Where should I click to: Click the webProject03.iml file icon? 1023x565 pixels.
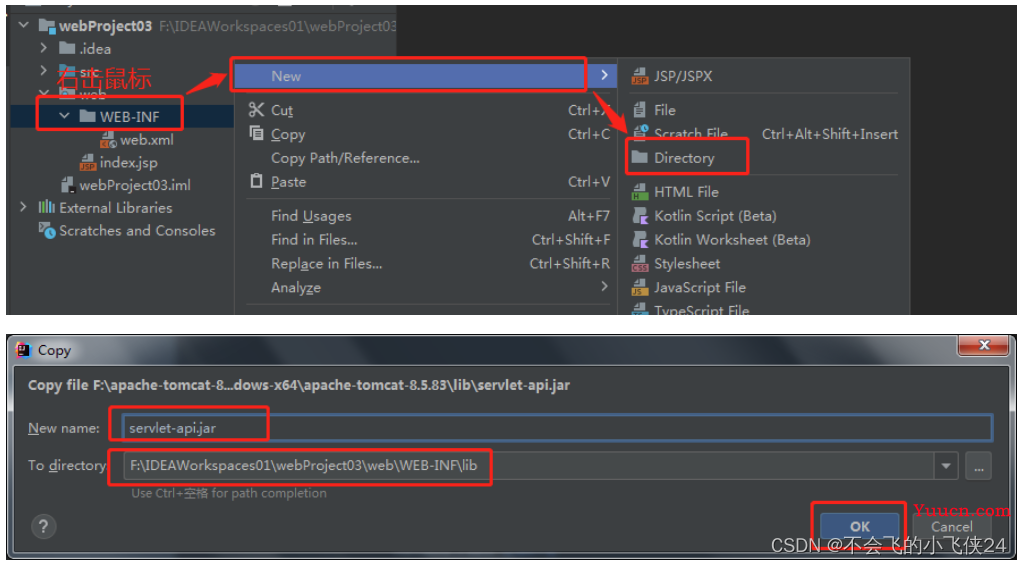point(68,185)
